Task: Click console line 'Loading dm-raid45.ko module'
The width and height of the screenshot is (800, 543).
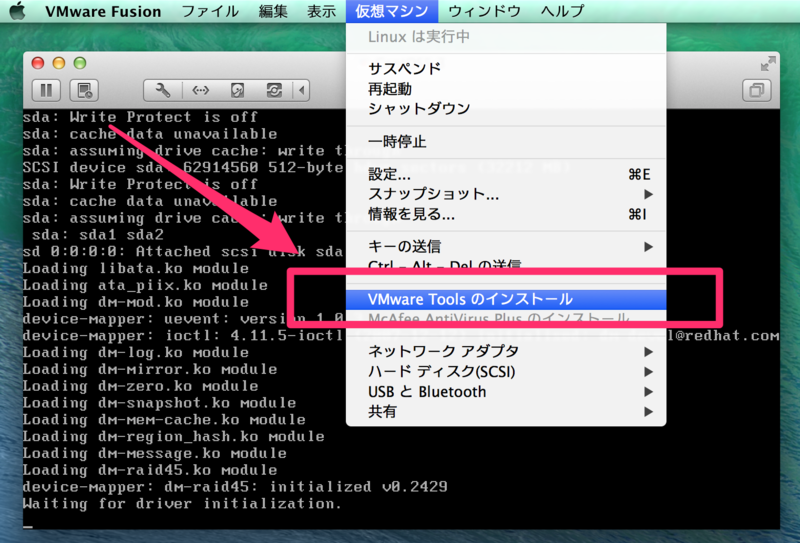Action: click(x=150, y=470)
